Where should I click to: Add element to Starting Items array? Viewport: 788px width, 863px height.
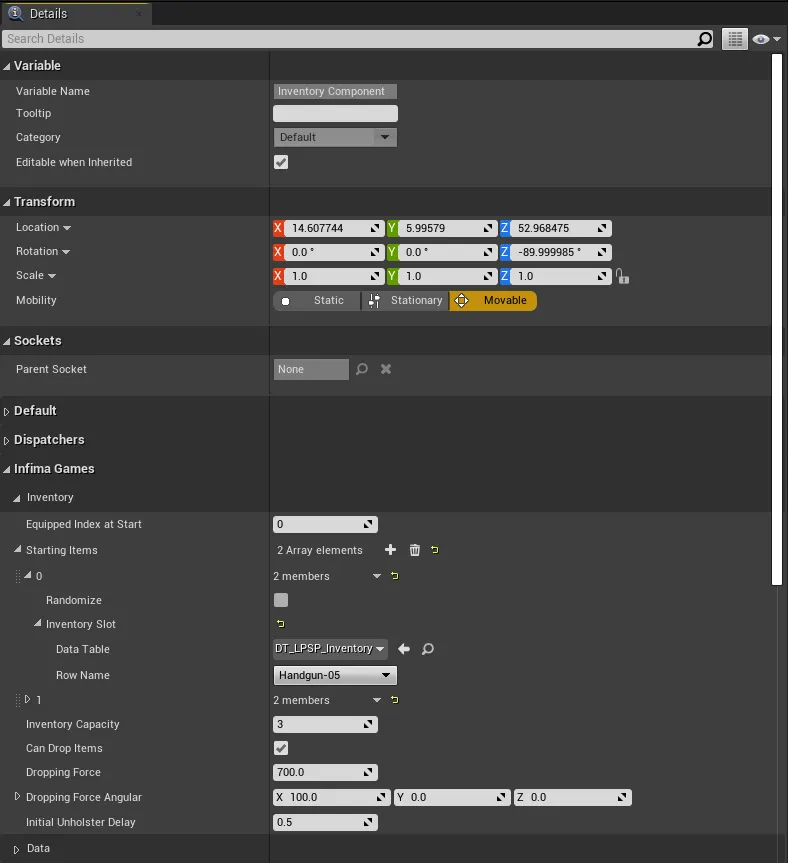(390, 550)
